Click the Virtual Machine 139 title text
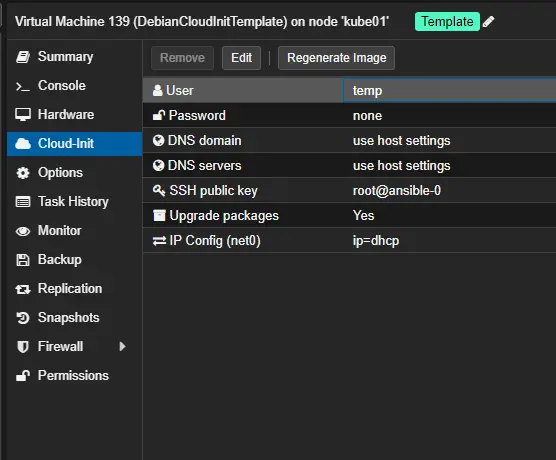556x460 pixels. [202, 22]
